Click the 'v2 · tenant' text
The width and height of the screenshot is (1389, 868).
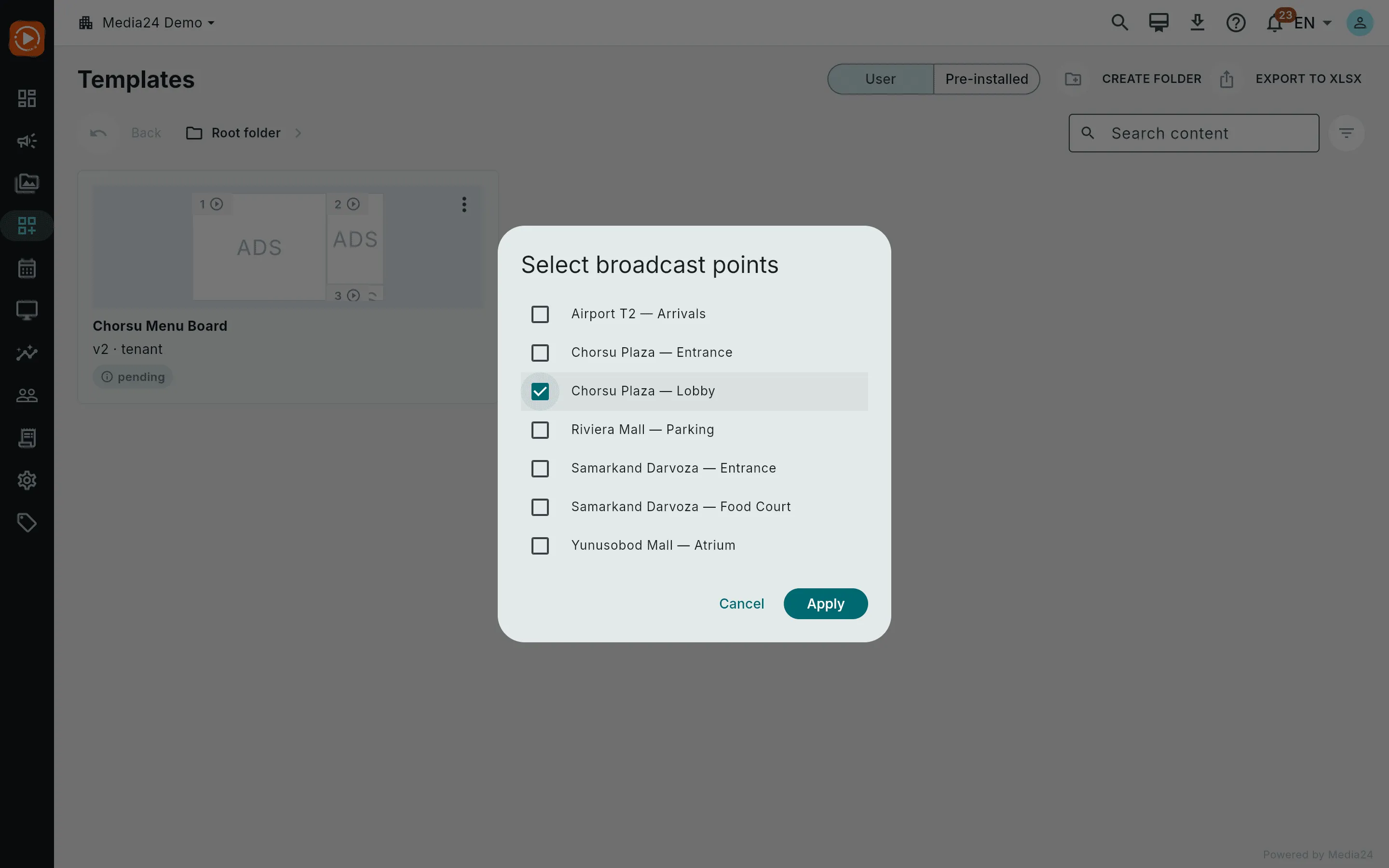[127, 349]
